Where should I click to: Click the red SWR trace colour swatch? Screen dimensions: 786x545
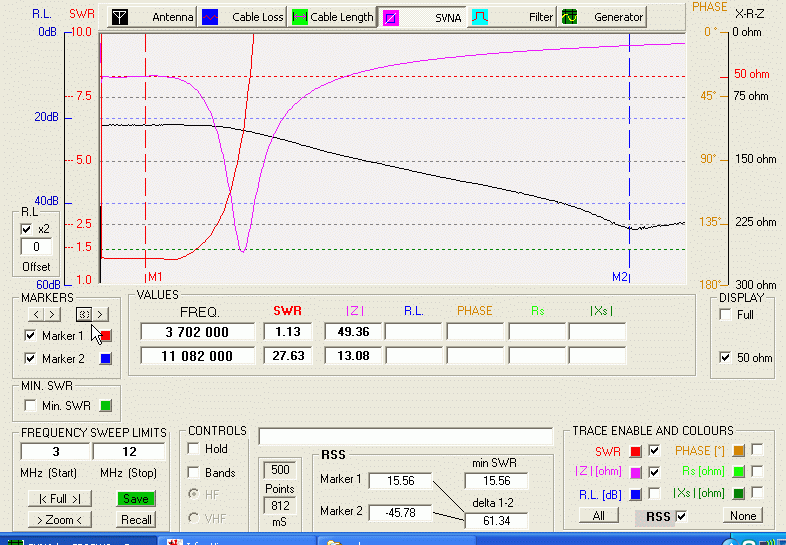click(x=636, y=450)
